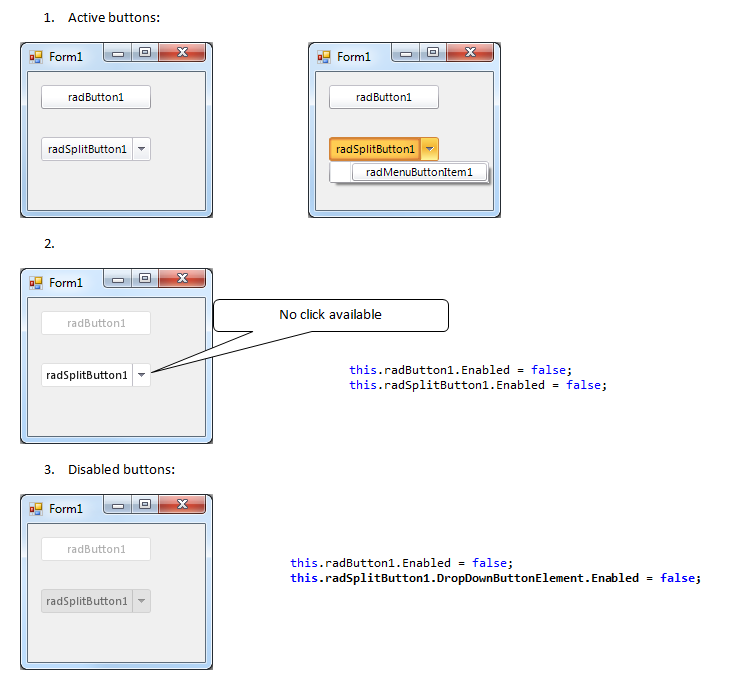Collapse the highlighted orange split button arrow
This screenshot has height=695, width=743.
pos(429,149)
